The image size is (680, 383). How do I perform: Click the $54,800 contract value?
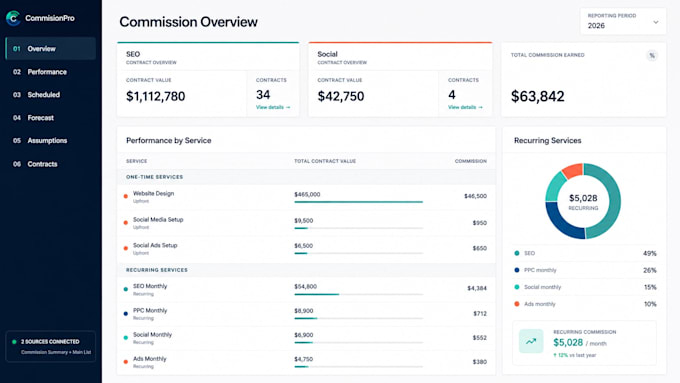305,286
